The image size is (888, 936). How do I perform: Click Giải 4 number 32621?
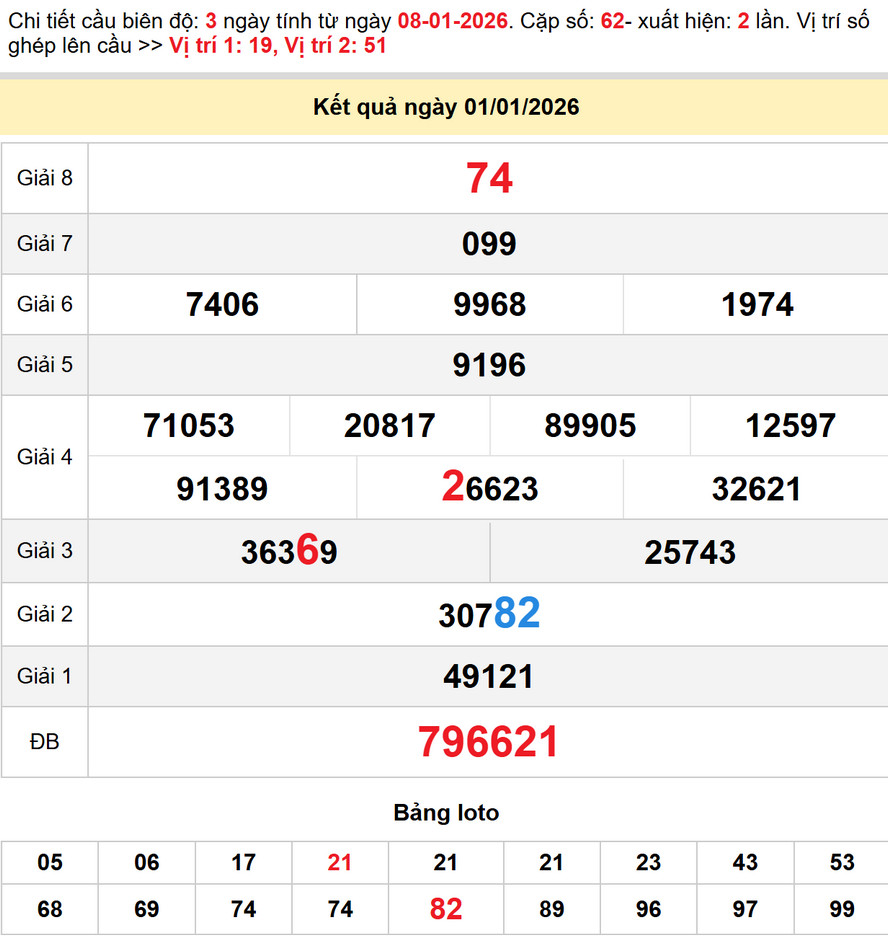(x=756, y=489)
